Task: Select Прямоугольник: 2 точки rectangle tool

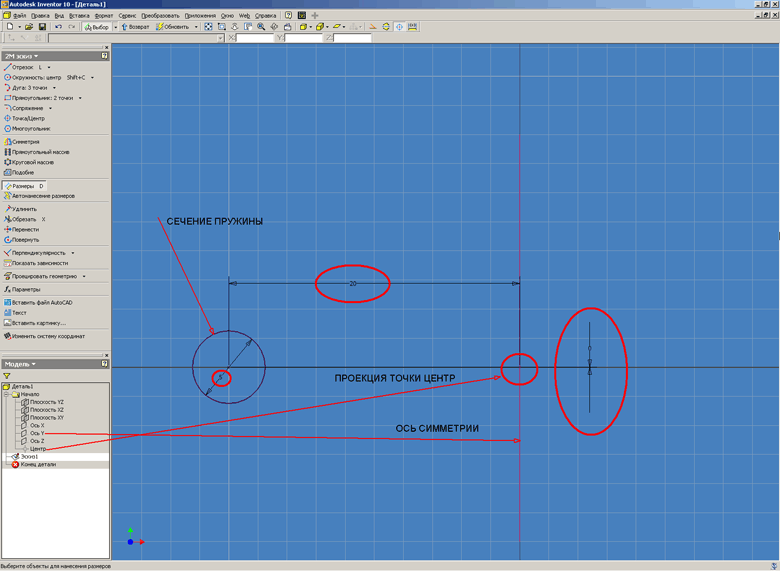Action: coord(39,98)
